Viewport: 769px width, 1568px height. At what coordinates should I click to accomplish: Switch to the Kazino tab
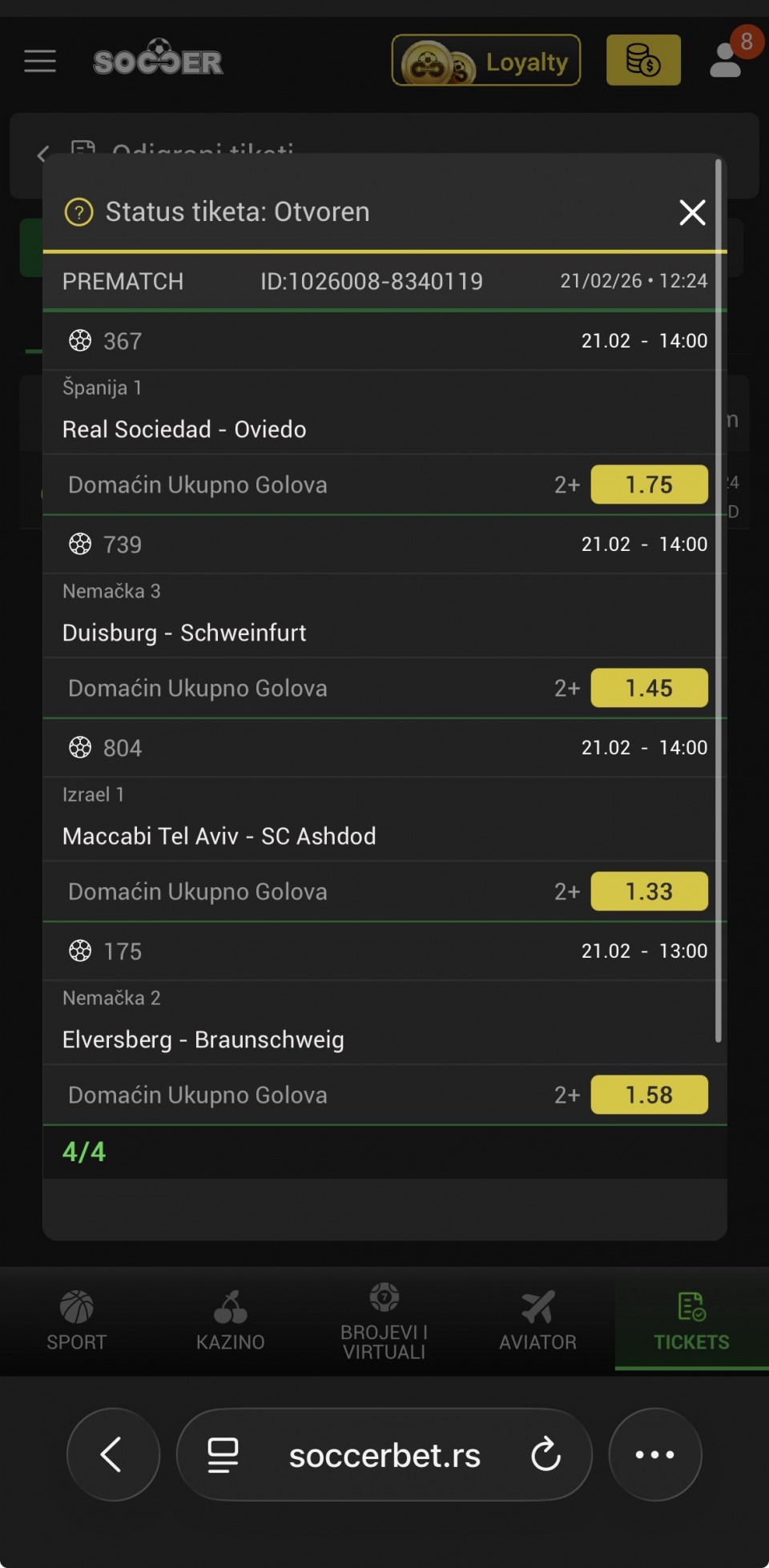point(231,1321)
